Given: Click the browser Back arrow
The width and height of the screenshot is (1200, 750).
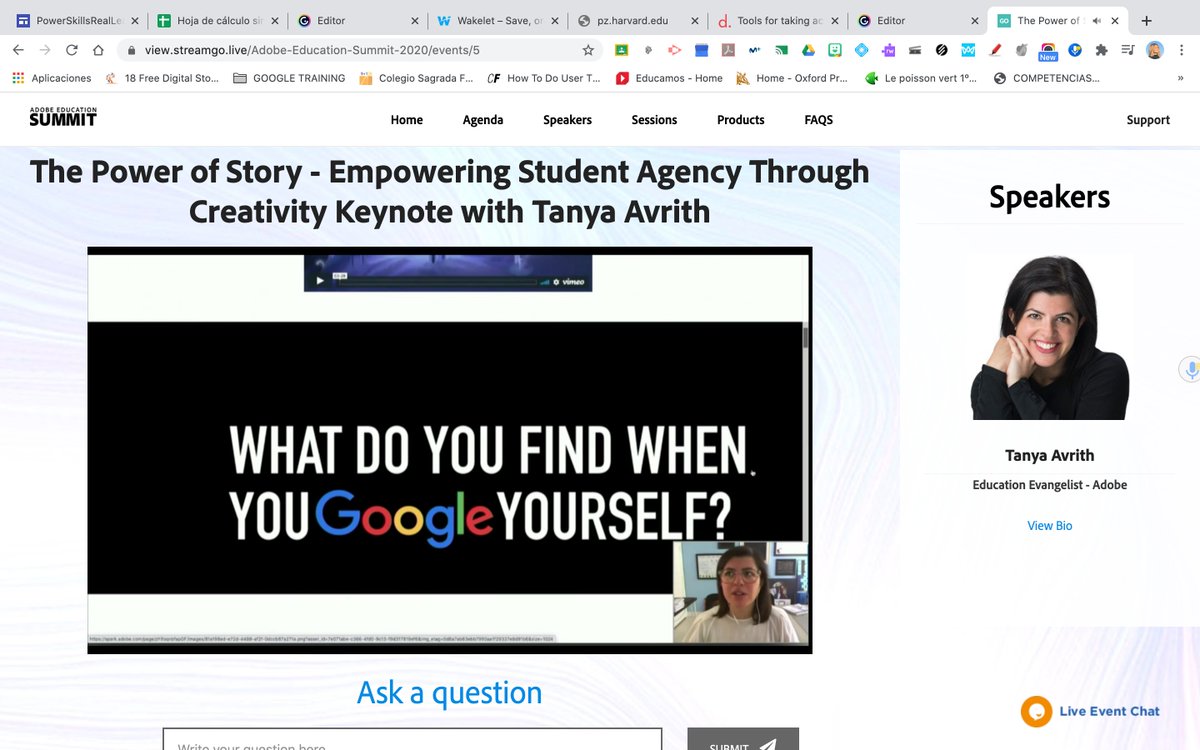Looking at the screenshot, I should click(18, 50).
